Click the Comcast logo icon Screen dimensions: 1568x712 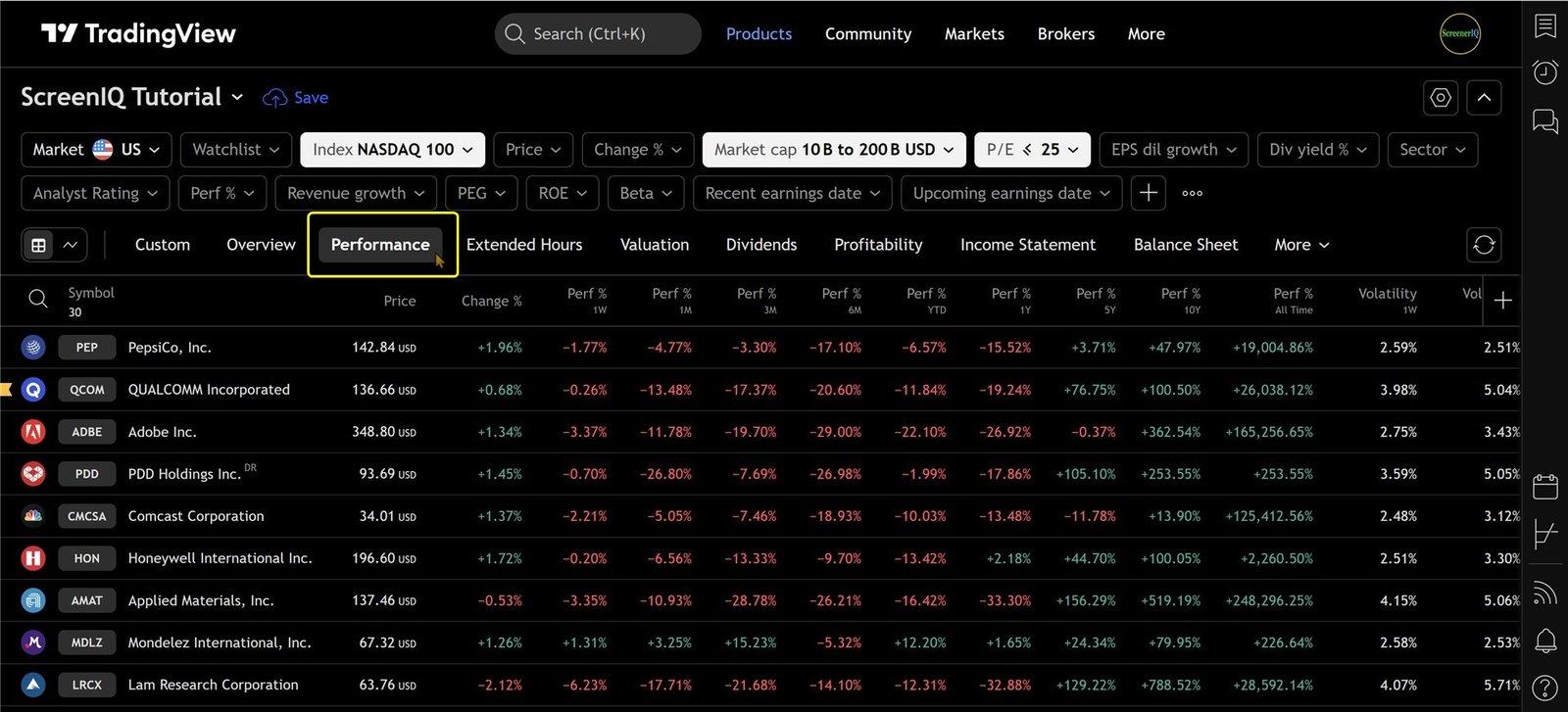point(33,515)
